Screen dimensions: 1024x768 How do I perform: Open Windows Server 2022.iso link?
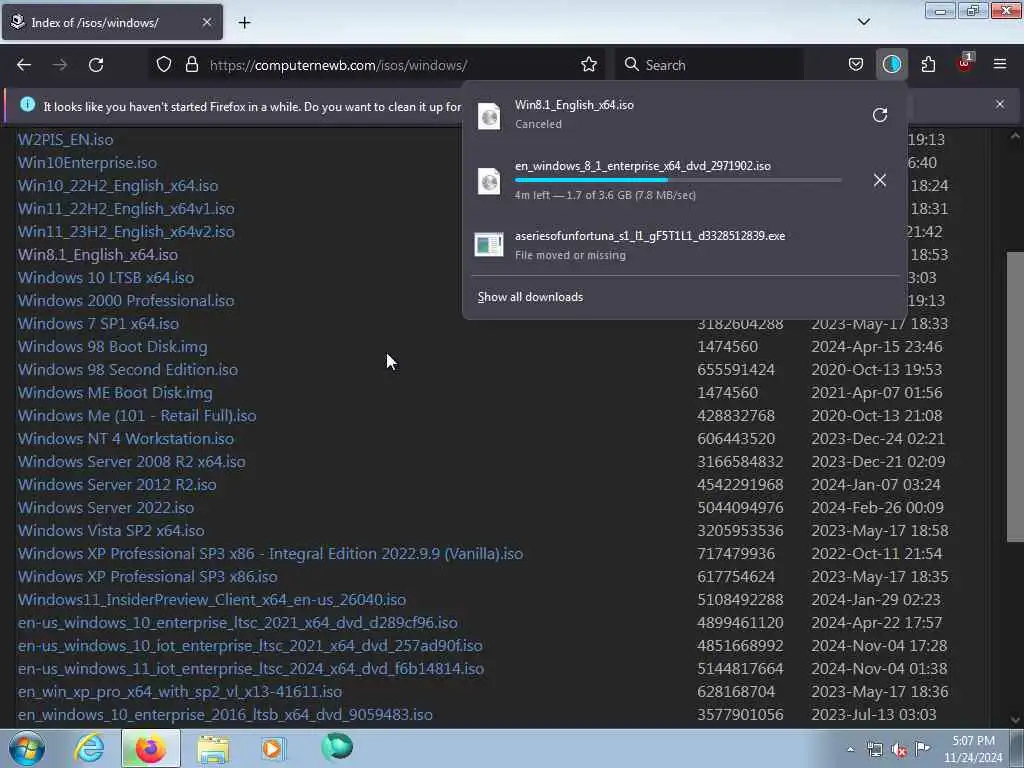[x=106, y=507]
